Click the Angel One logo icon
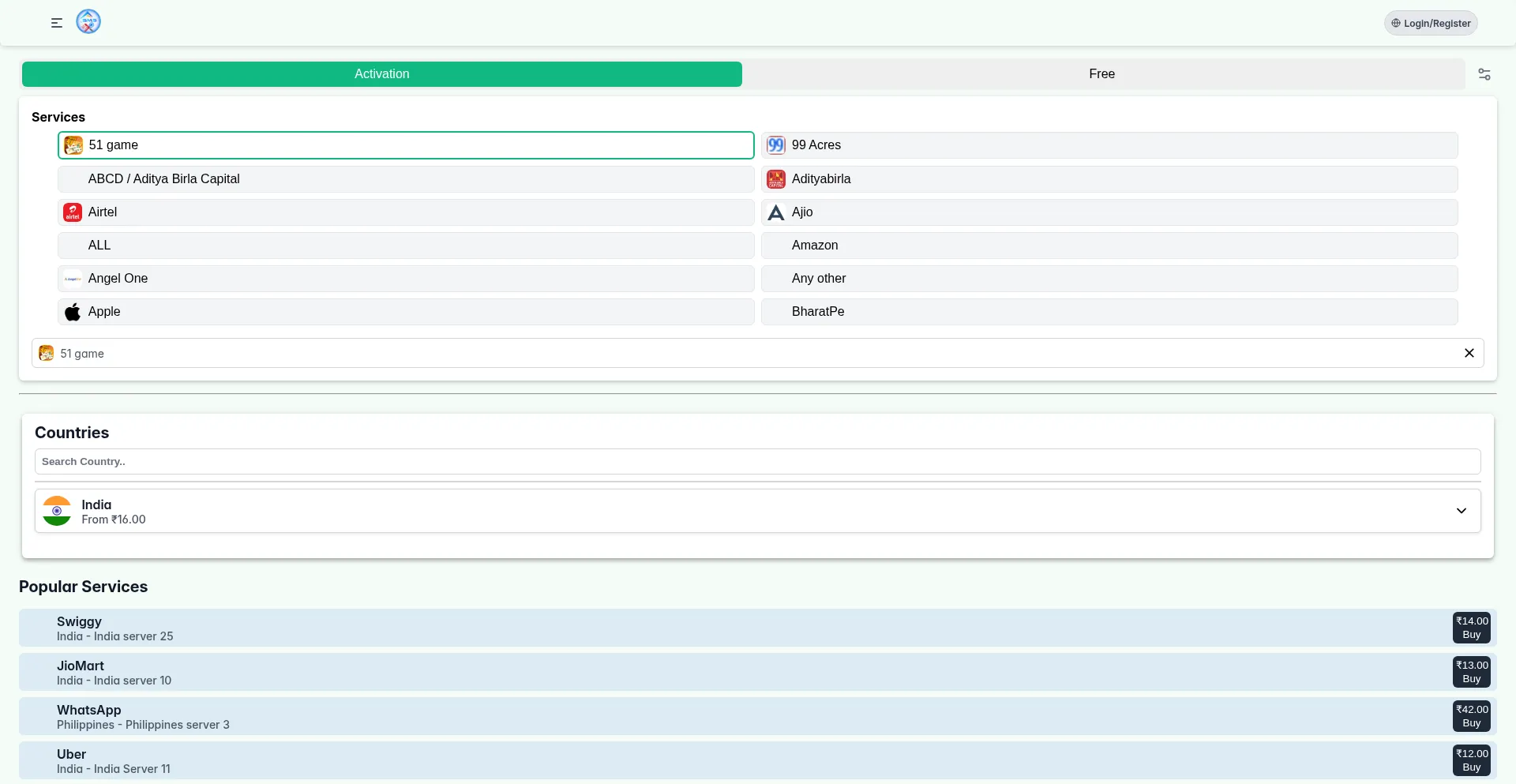Image resolution: width=1516 pixels, height=784 pixels. (x=73, y=279)
